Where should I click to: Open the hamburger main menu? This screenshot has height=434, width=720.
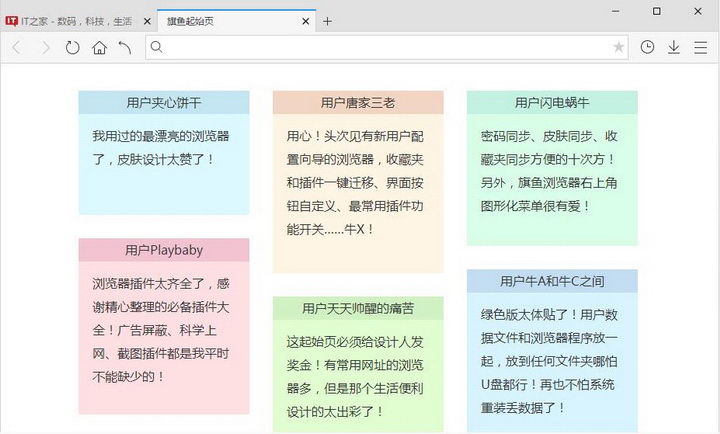click(x=700, y=47)
